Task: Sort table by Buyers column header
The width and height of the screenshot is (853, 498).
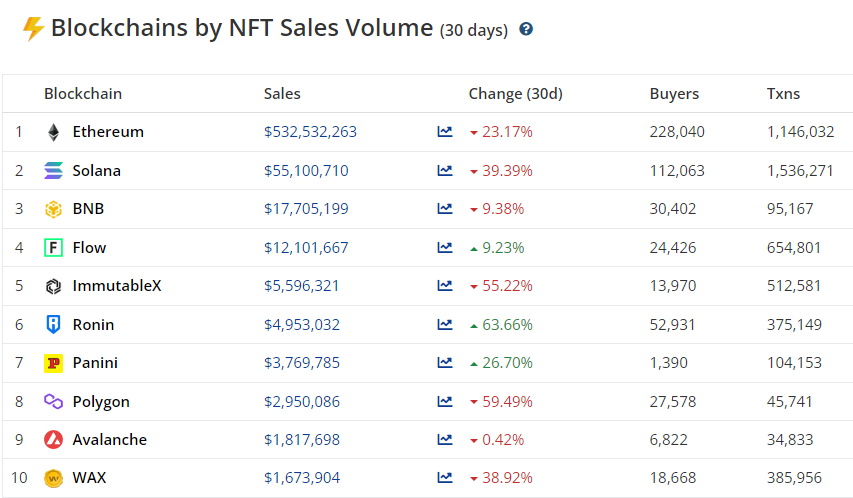Action: pos(674,94)
